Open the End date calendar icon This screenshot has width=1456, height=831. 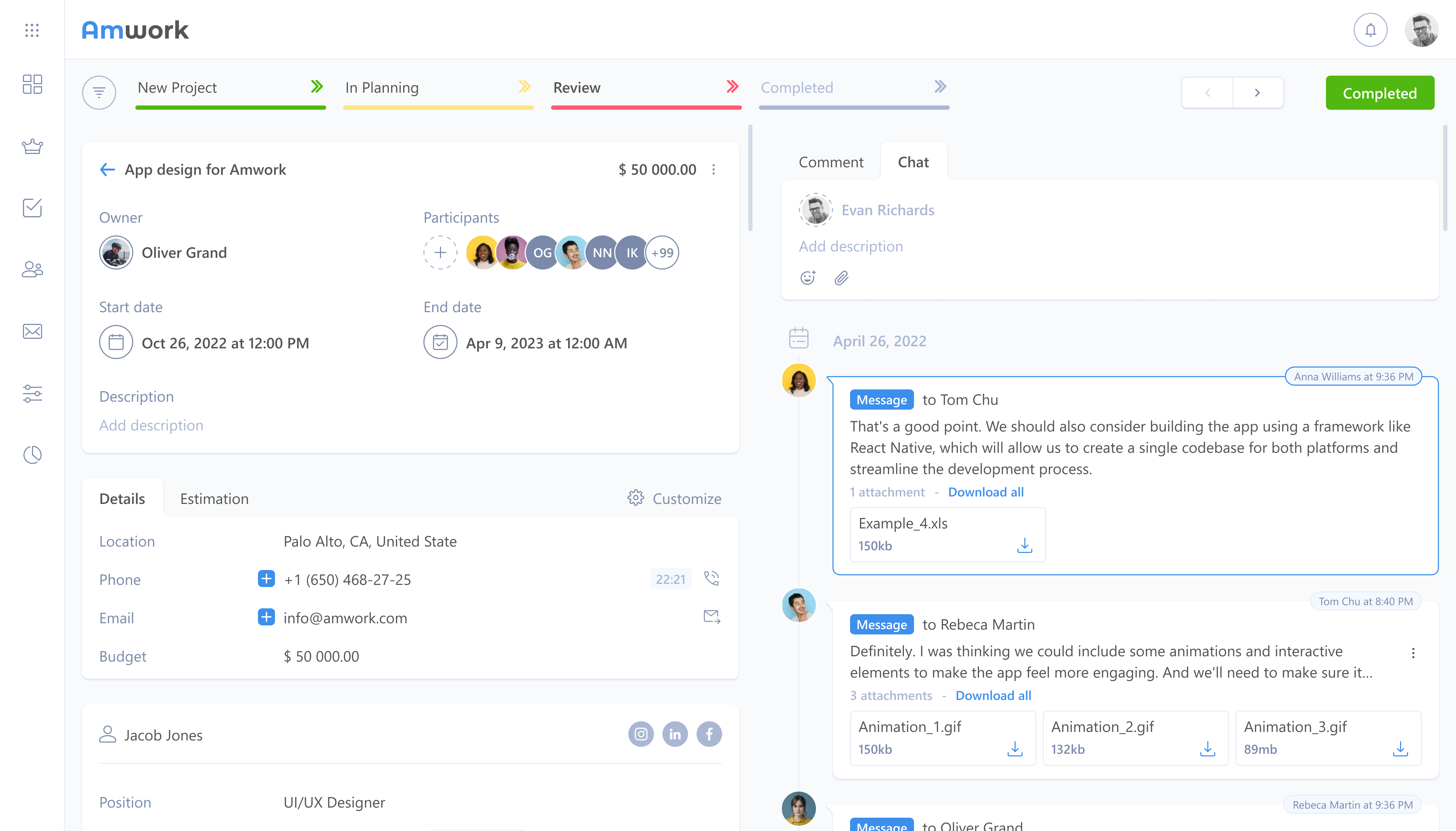440,343
